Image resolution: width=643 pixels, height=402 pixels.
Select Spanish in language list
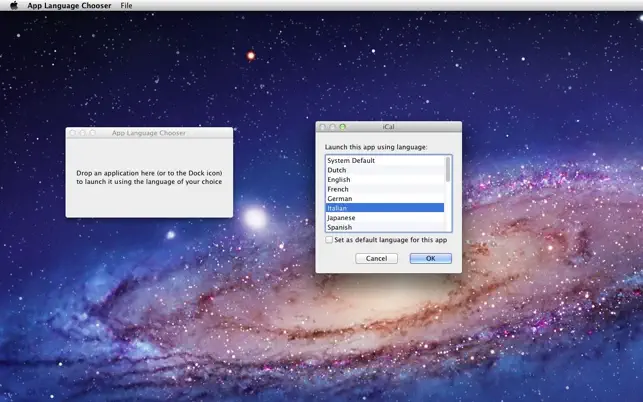click(x=385, y=227)
